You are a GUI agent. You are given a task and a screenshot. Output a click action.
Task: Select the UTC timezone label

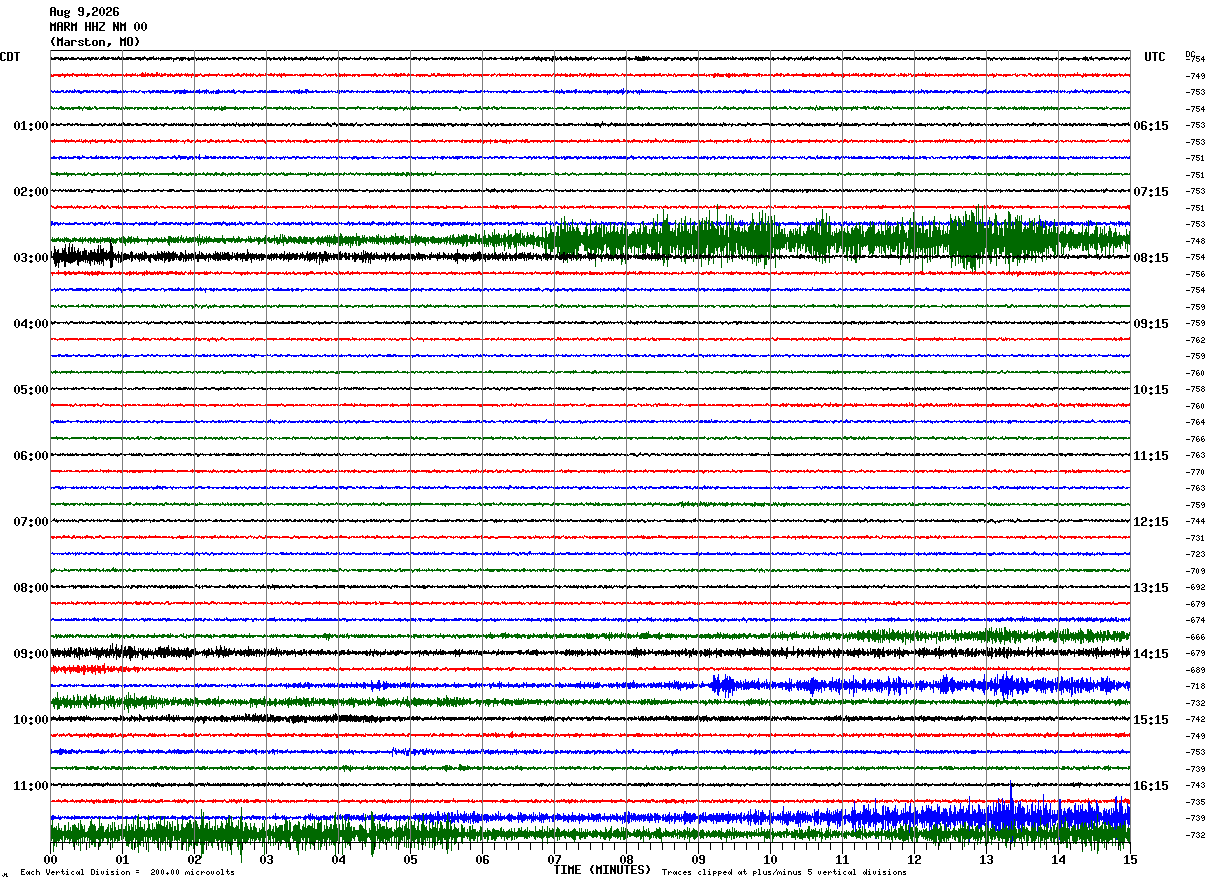point(1155,57)
